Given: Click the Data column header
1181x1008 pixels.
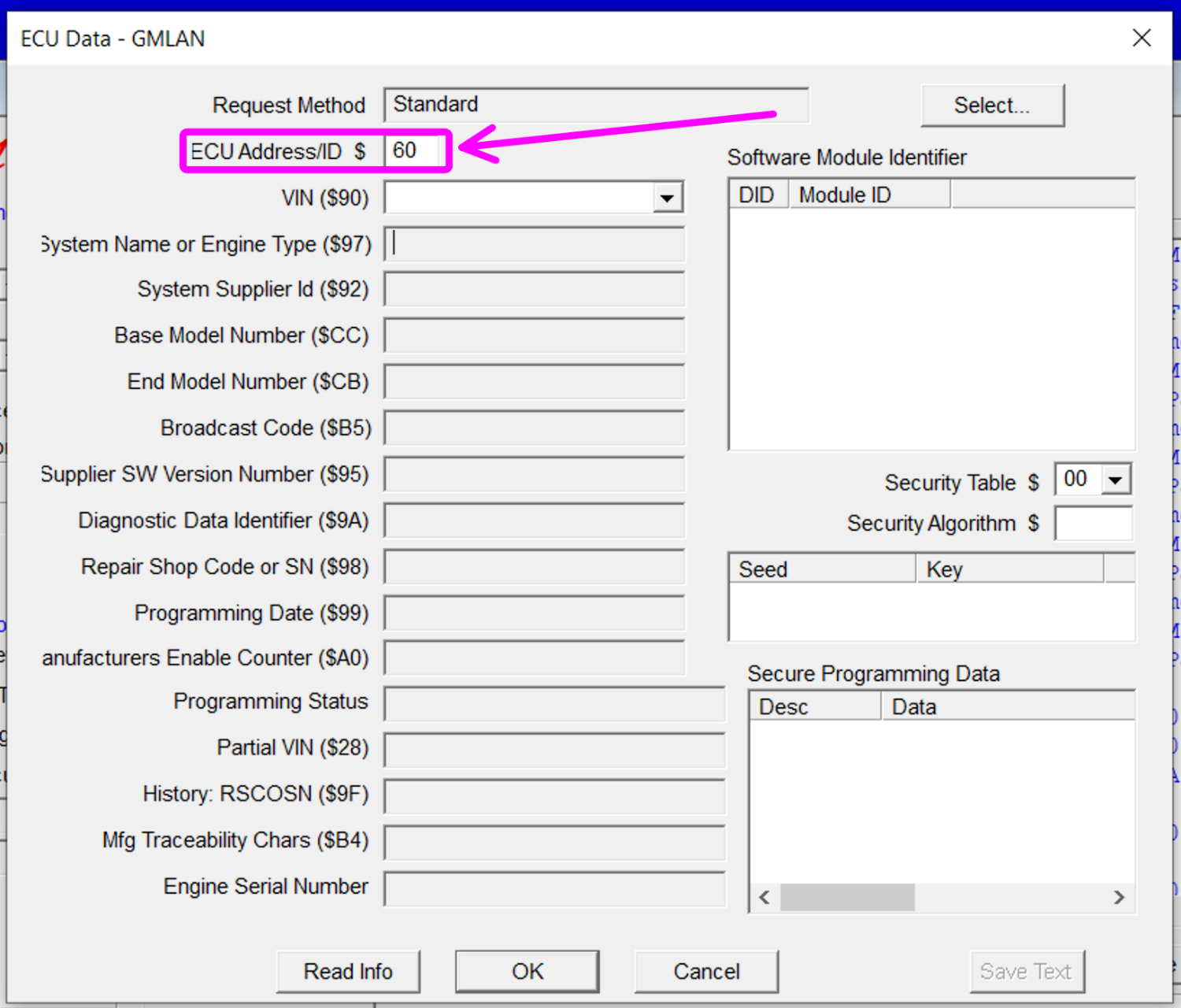Looking at the screenshot, I should 1008,706.
